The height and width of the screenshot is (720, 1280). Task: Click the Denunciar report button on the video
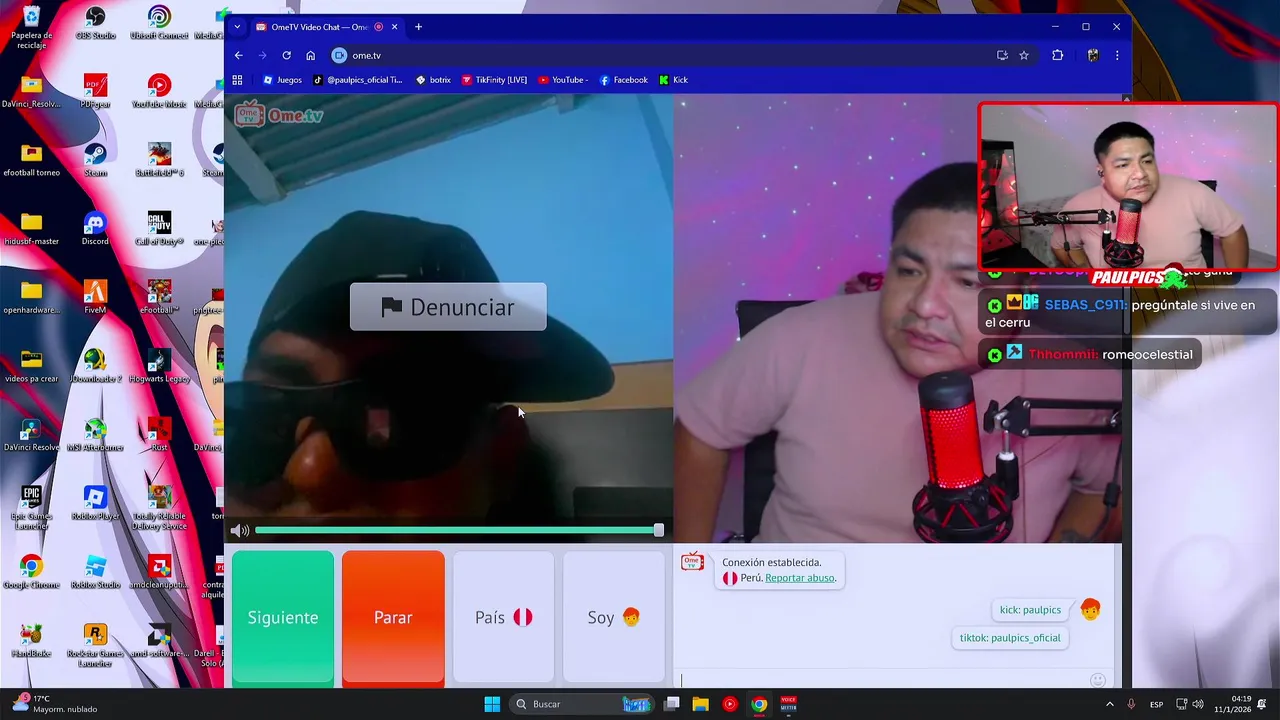[448, 307]
